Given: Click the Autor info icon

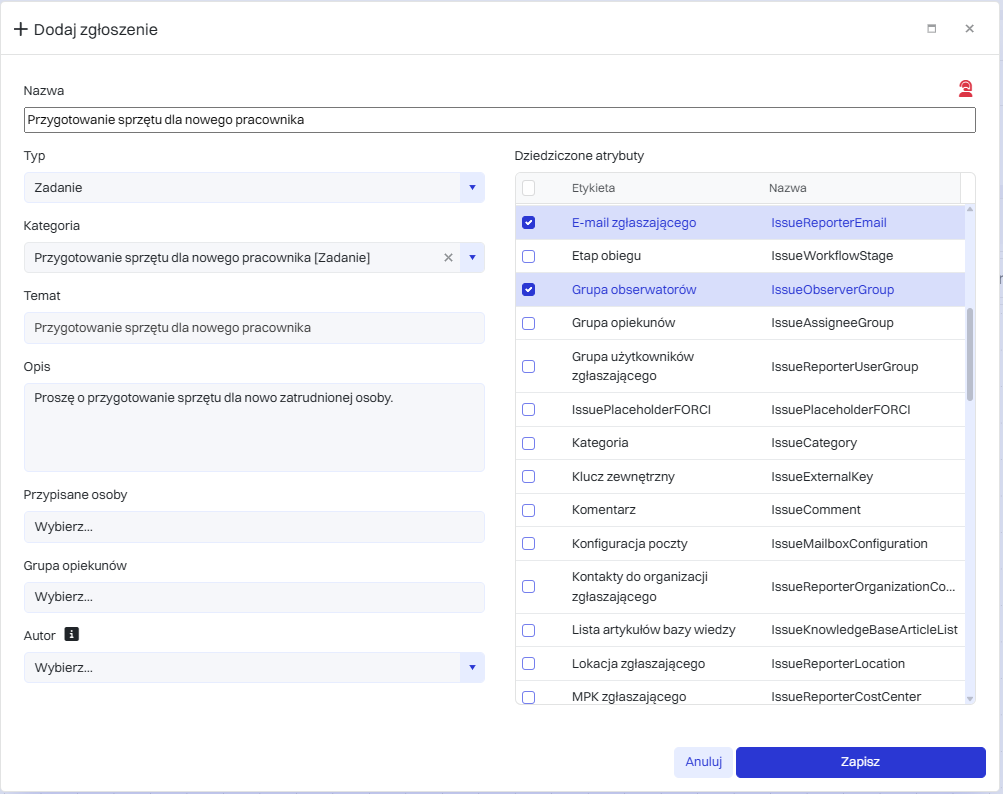Looking at the screenshot, I should (72, 634).
